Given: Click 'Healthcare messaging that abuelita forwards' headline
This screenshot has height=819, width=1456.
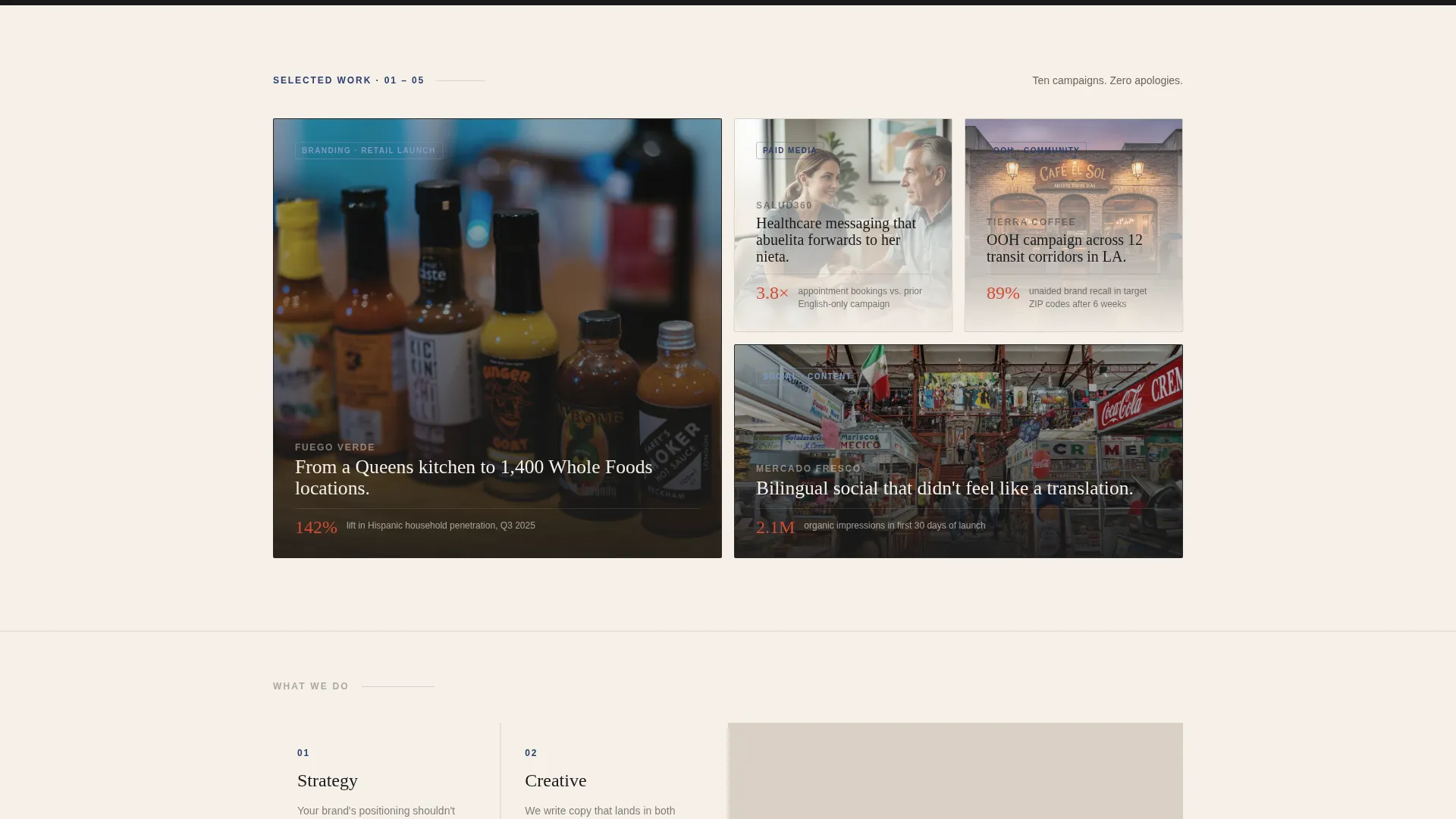Looking at the screenshot, I should 836,240.
